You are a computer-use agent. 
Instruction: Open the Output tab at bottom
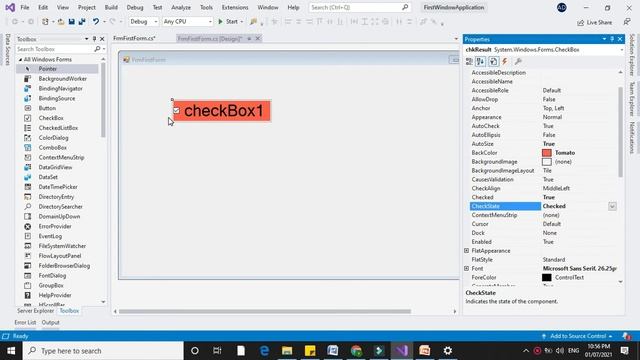tap(51, 322)
